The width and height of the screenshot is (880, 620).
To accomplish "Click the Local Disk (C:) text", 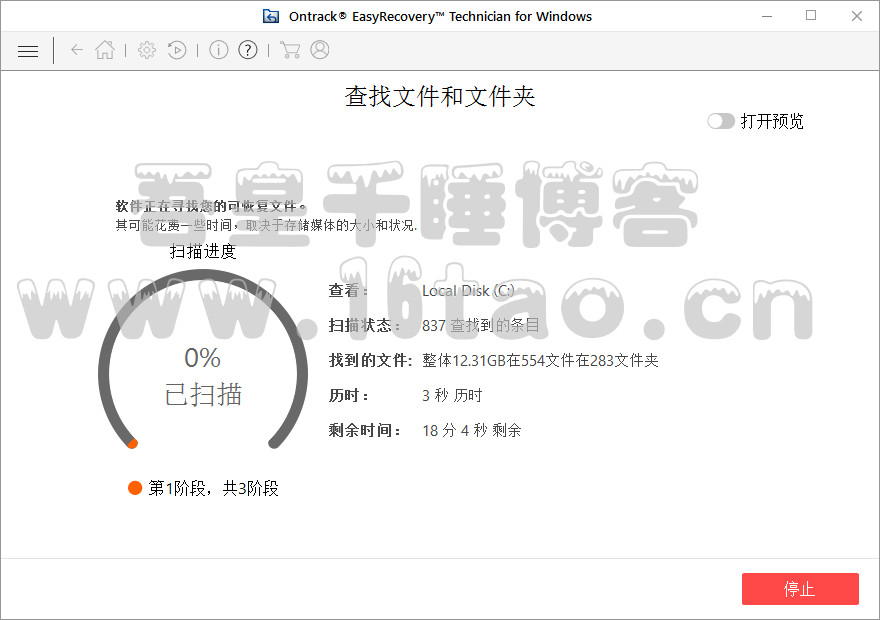I will coord(467,291).
